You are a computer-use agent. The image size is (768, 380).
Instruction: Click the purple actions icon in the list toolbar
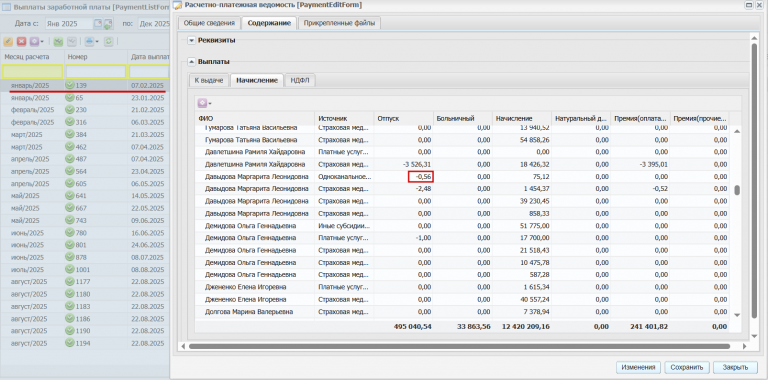[x=34, y=42]
